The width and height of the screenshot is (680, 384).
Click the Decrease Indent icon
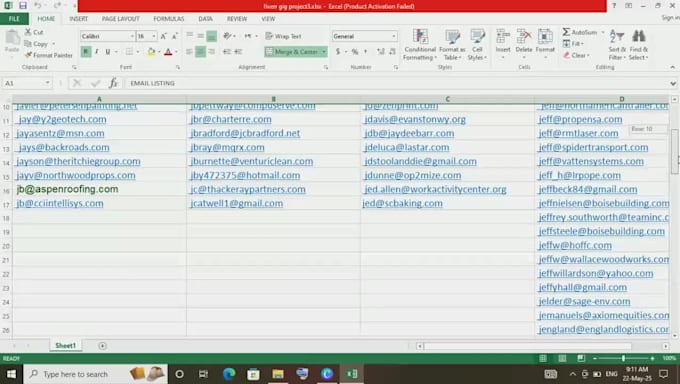[x=227, y=52]
